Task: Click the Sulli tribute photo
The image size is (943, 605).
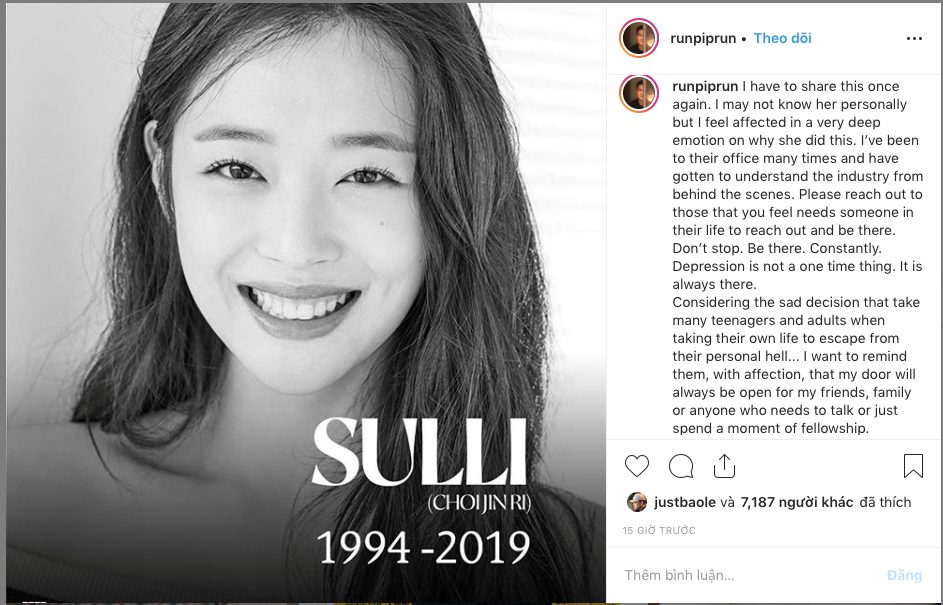Action: pos(306,302)
